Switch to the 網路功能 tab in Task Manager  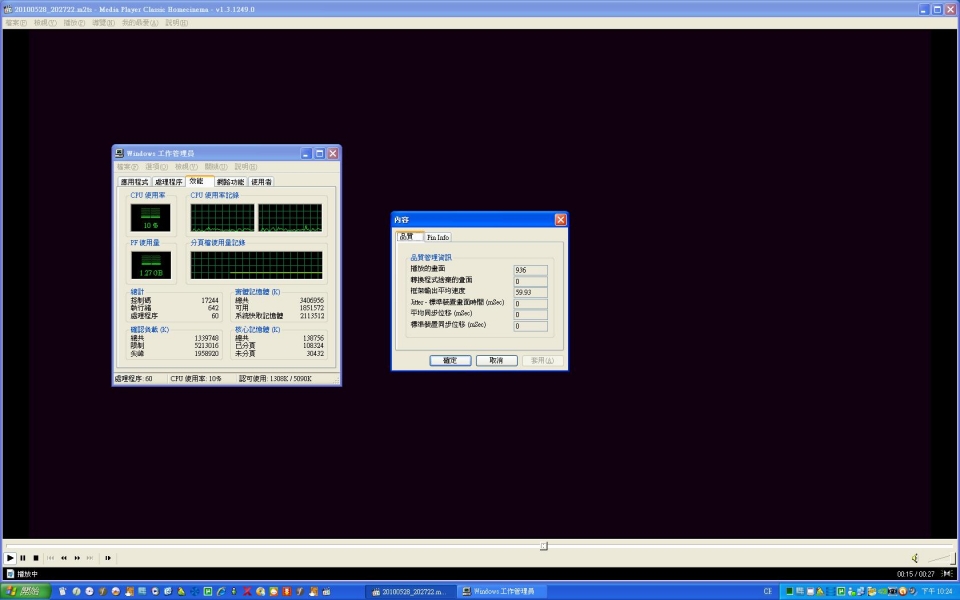(x=230, y=182)
